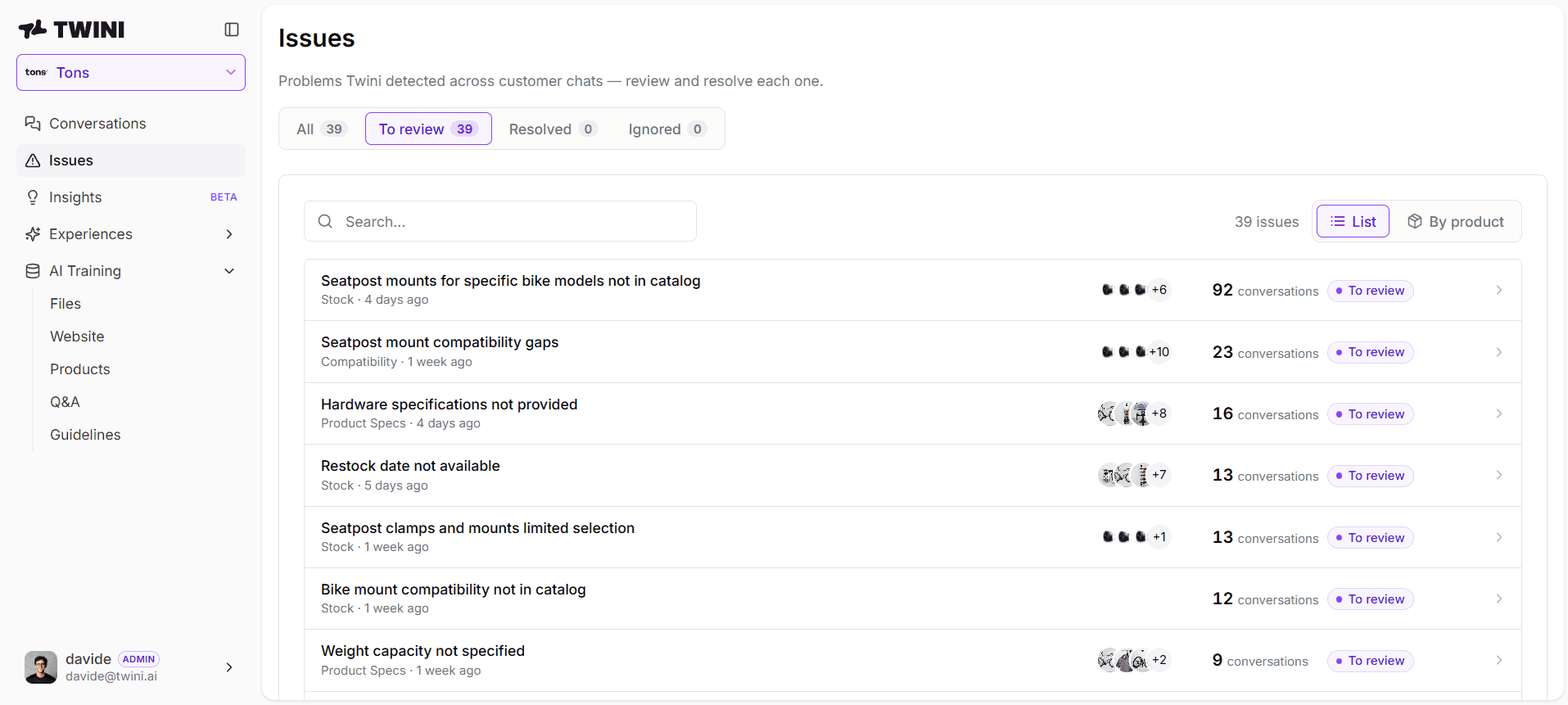Click product avatars on Restock date row

click(x=1134, y=475)
